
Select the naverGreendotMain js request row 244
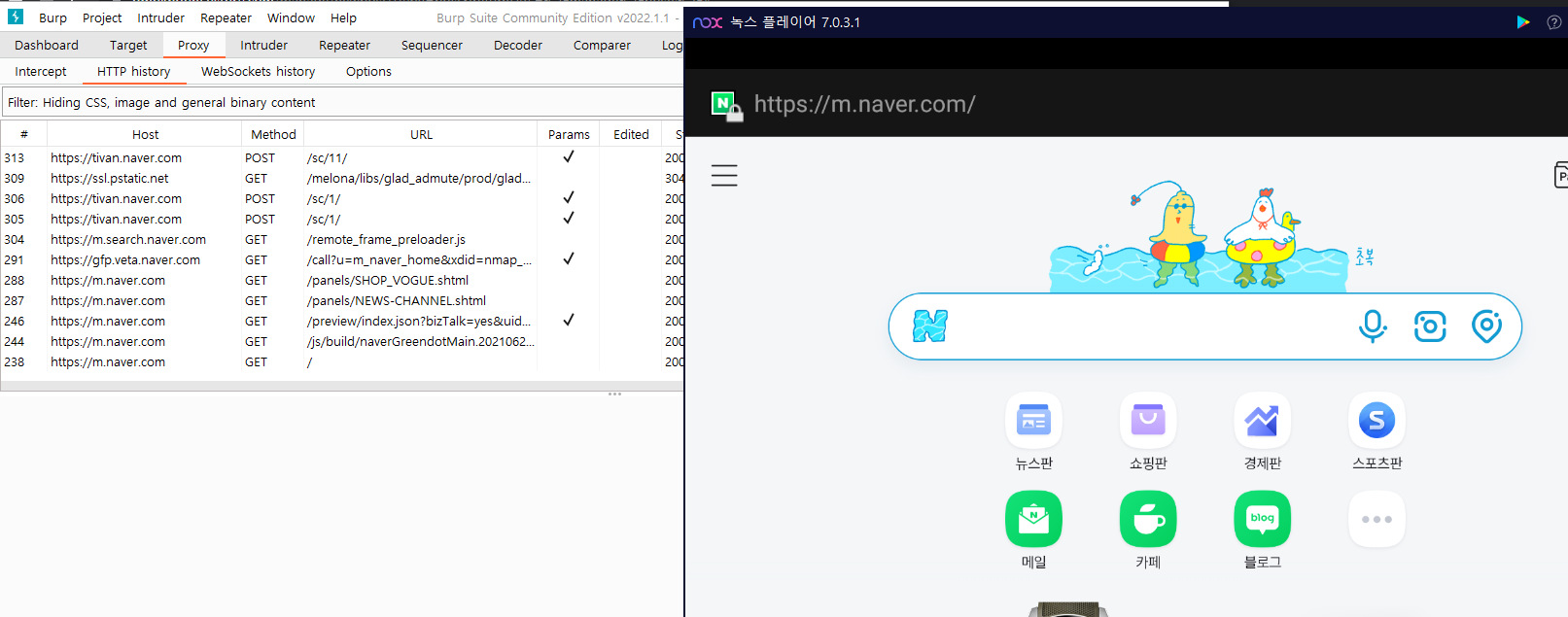[x=342, y=341]
